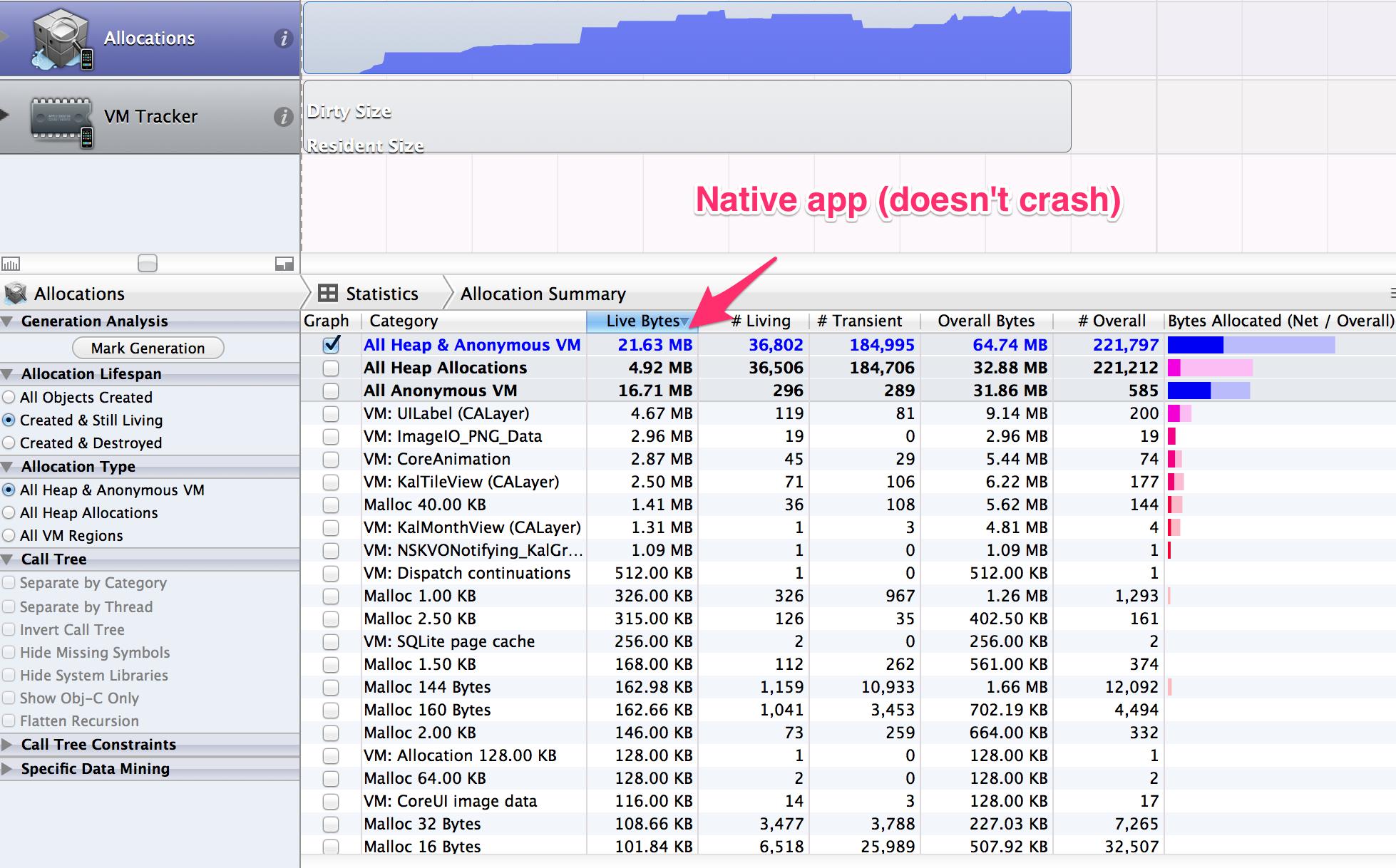Select All Objects Created option
The image size is (1396, 868).
click(9, 398)
